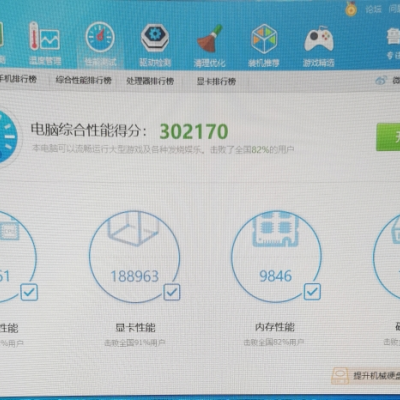Screen dimensions: 400x400
Task: Click the hard drive icon beside 提升机械硬盘
Action: click(x=340, y=376)
